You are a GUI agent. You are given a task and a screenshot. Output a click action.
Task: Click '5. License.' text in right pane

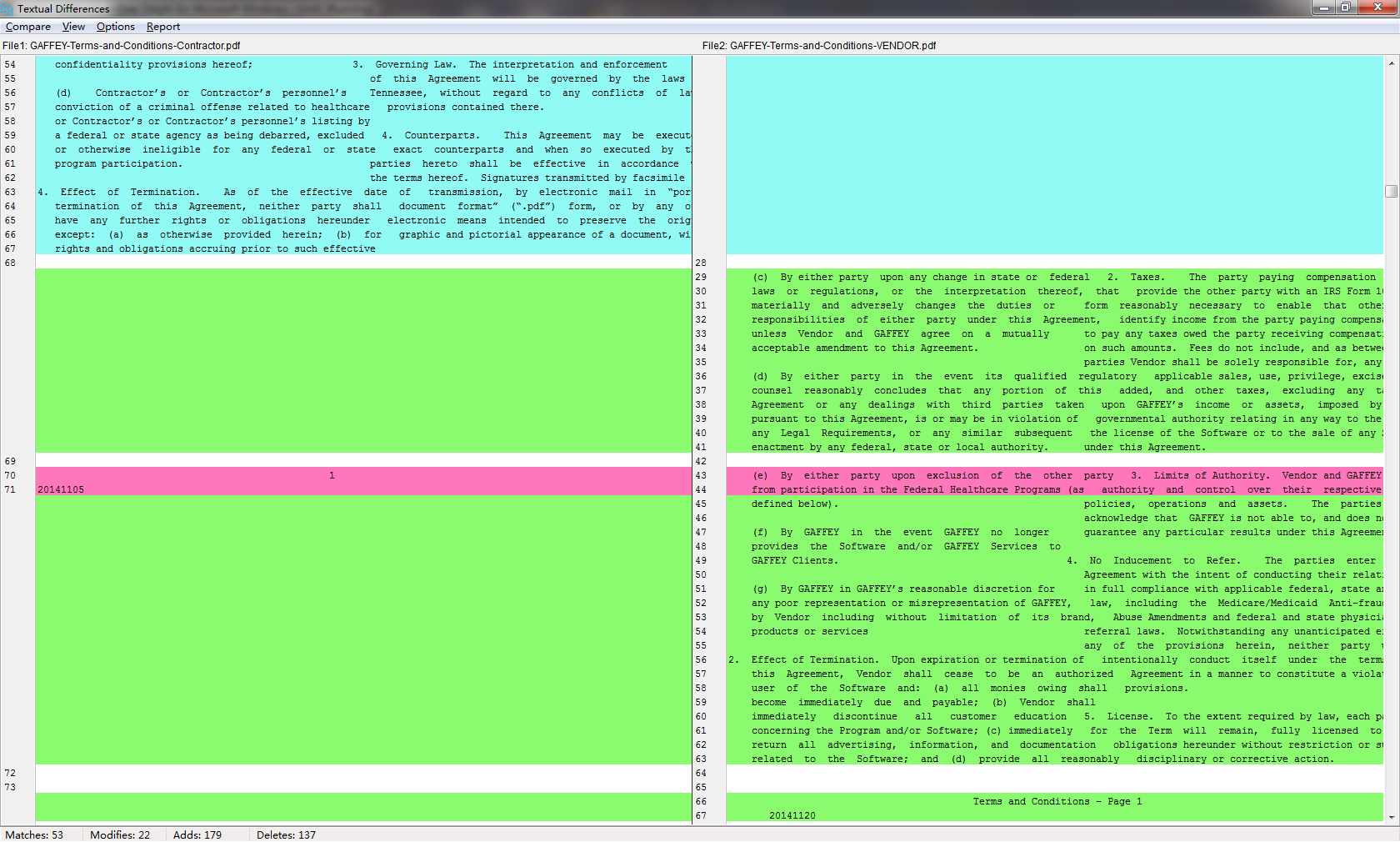coord(1118,716)
